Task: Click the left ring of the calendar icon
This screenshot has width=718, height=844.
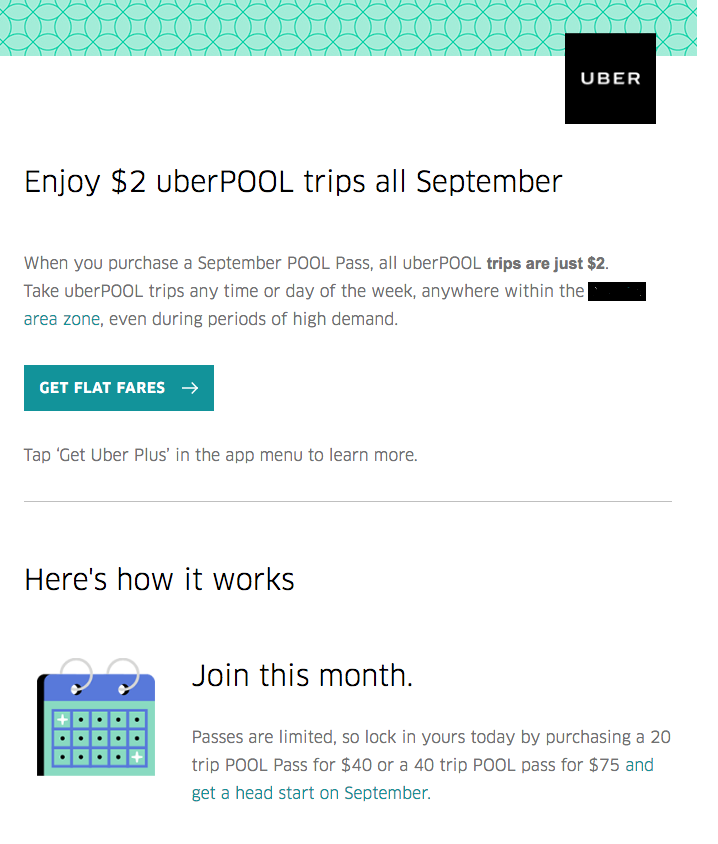Action: pos(75,675)
